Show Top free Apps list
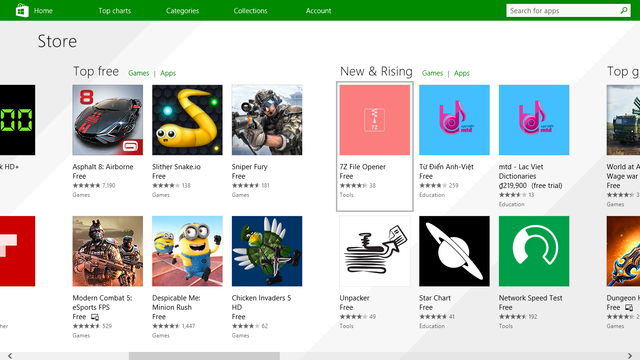 pos(168,73)
